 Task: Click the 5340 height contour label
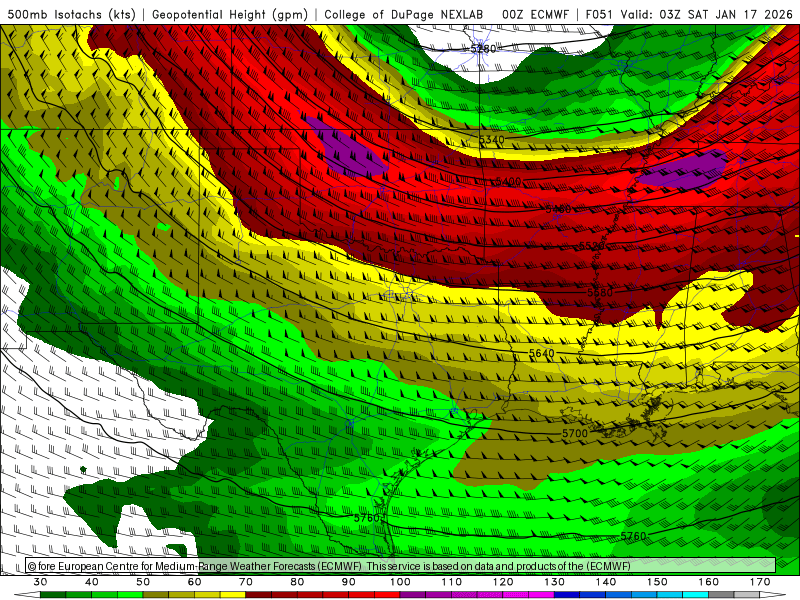pyautogui.click(x=491, y=139)
